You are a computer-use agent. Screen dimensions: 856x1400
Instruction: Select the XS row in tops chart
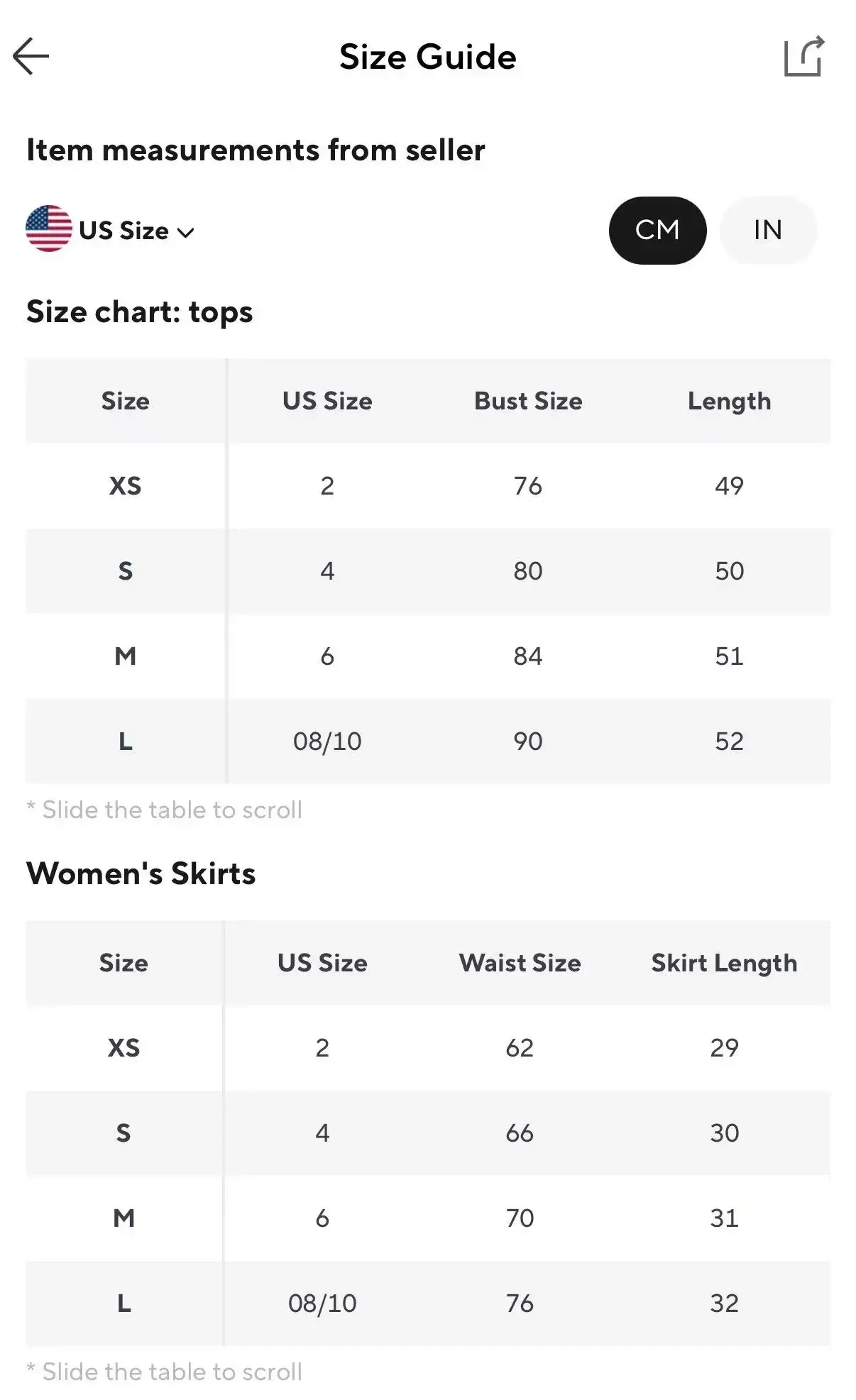point(125,486)
